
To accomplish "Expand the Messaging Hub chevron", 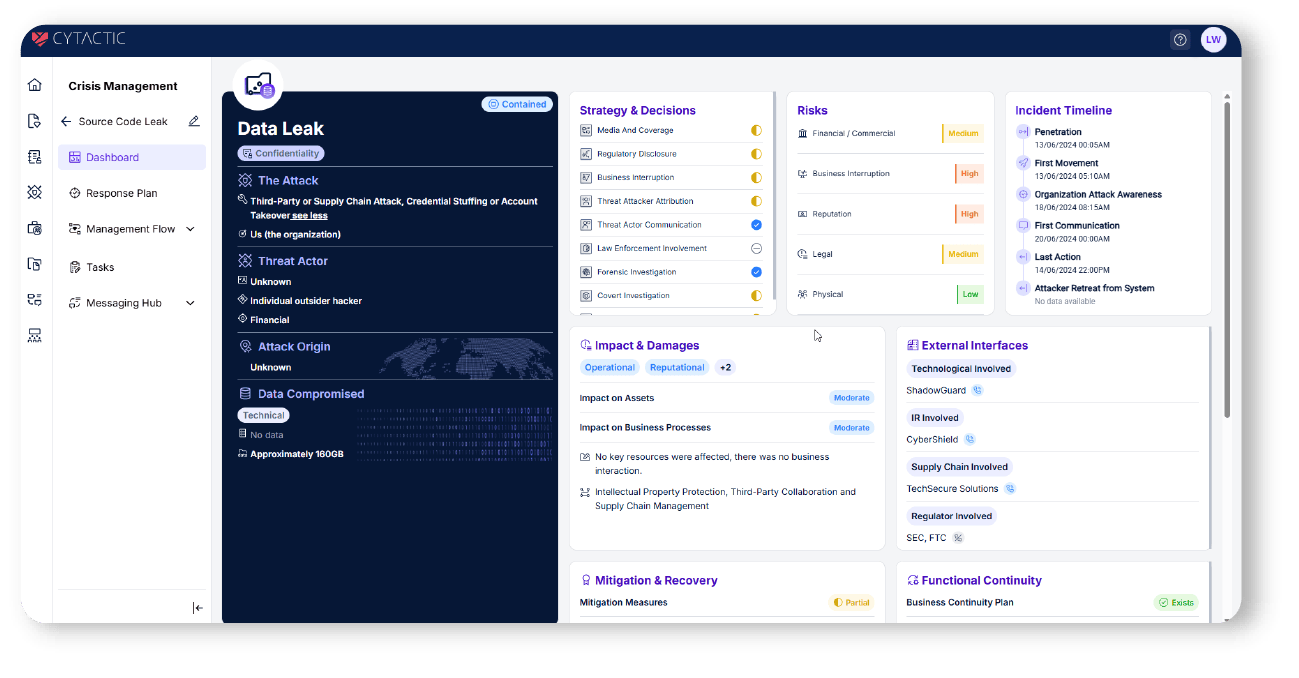I will 190,303.
